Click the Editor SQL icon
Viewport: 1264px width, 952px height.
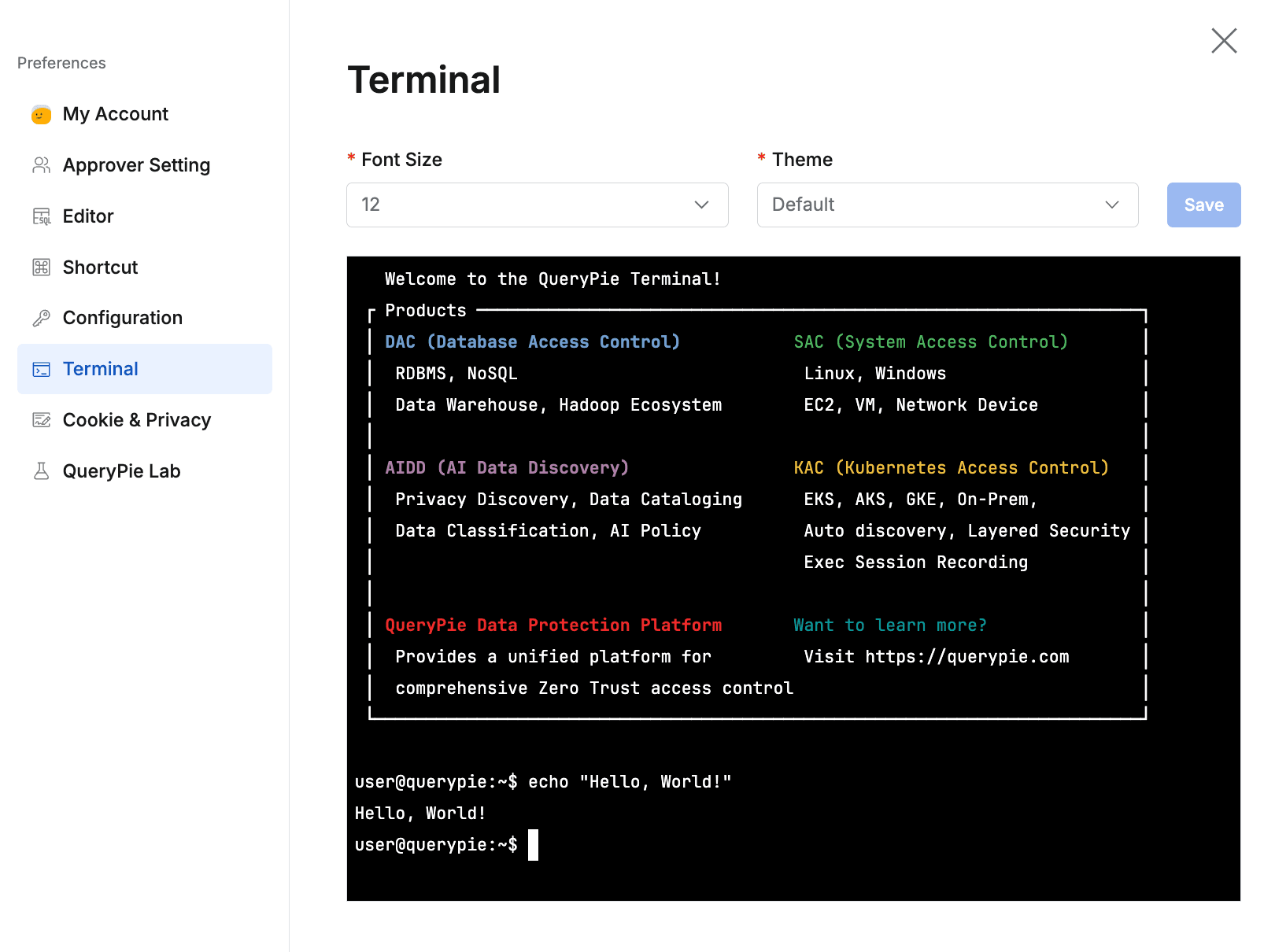pyautogui.click(x=42, y=216)
